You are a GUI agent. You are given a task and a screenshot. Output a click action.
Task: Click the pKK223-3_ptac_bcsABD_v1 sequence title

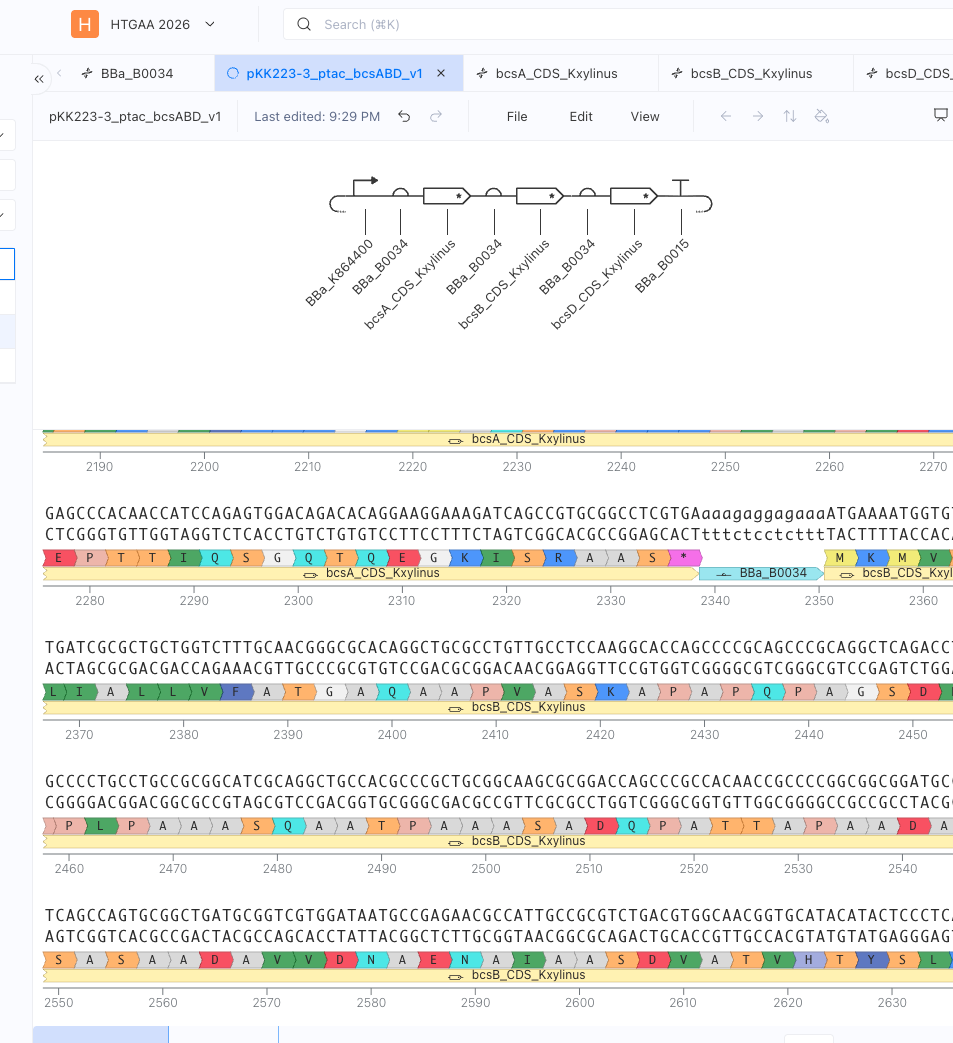135,116
